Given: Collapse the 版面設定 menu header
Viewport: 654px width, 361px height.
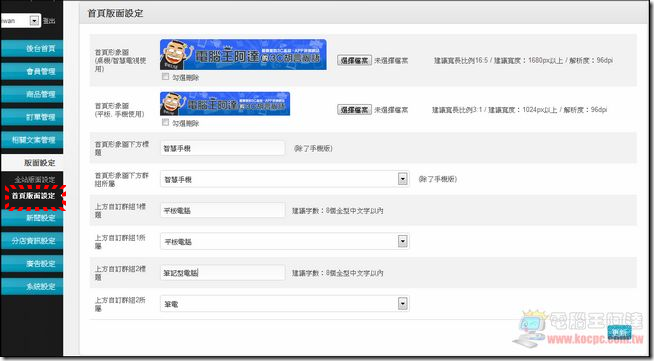Looking at the screenshot, I should pos(32,163).
